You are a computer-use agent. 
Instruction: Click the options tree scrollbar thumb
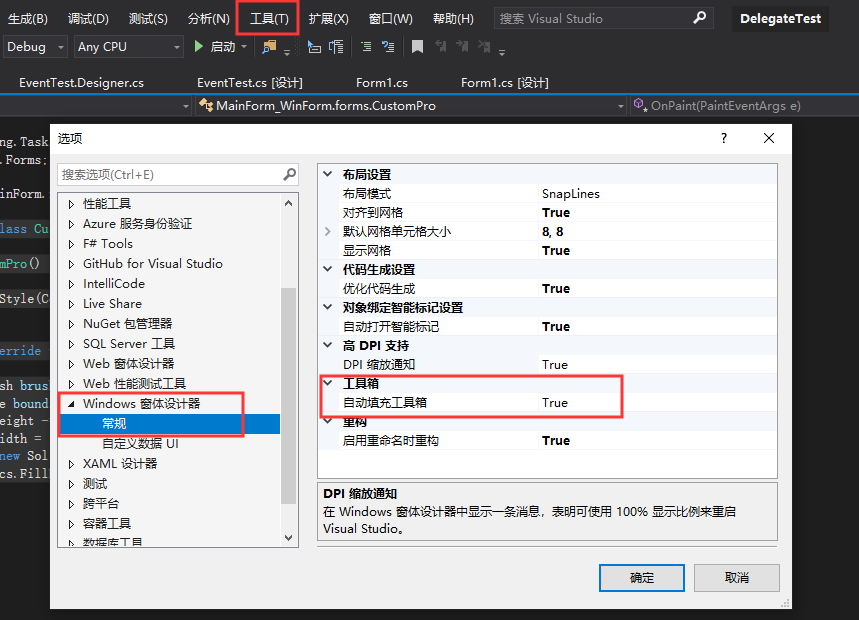pyautogui.click(x=289, y=395)
